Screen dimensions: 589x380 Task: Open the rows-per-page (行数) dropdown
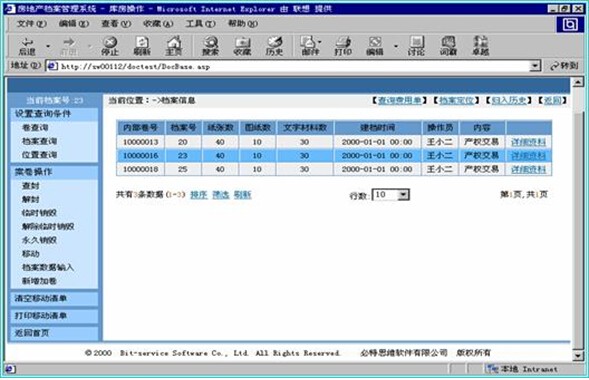point(391,195)
